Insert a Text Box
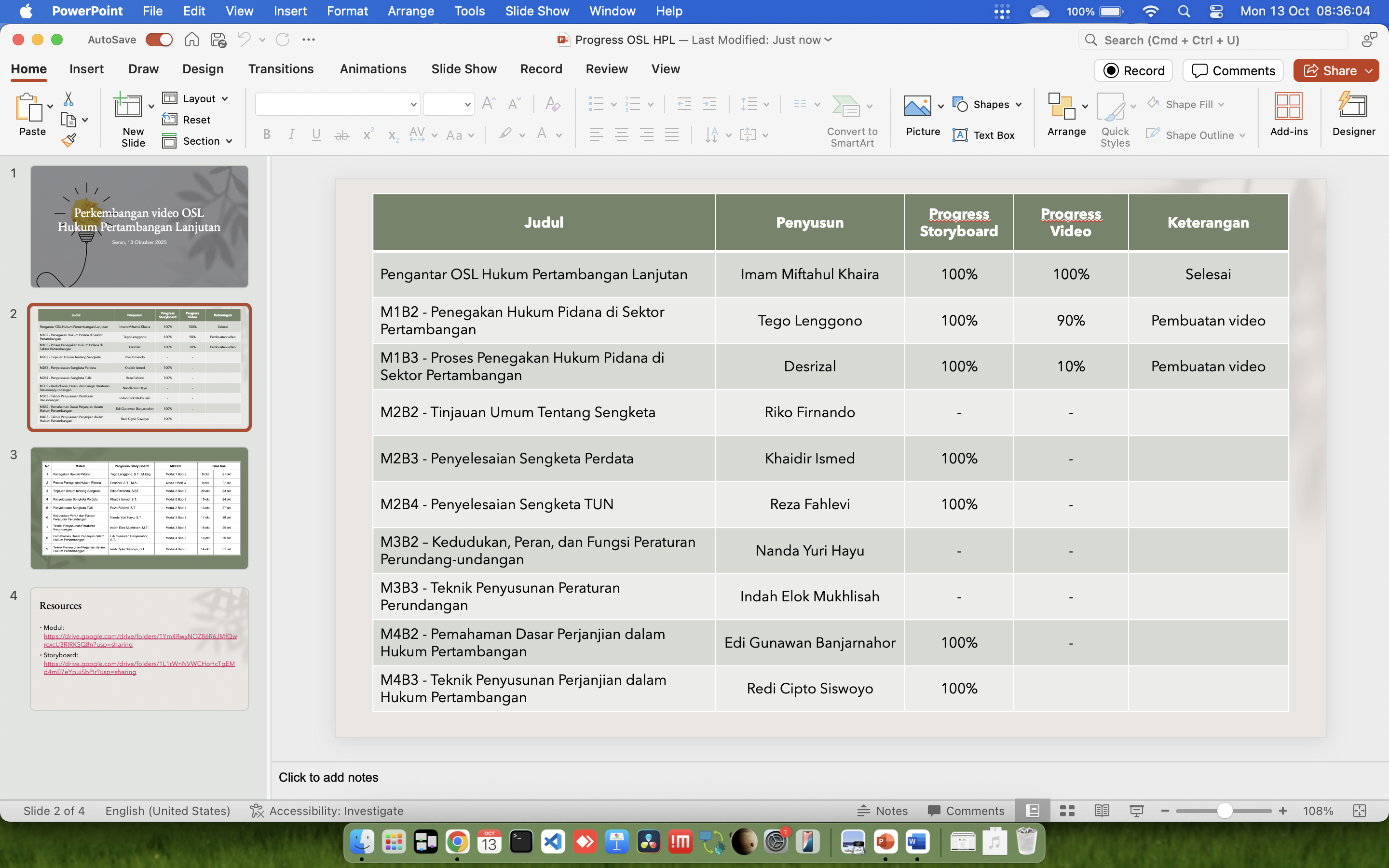Viewport: 1389px width, 868px height. [984, 135]
